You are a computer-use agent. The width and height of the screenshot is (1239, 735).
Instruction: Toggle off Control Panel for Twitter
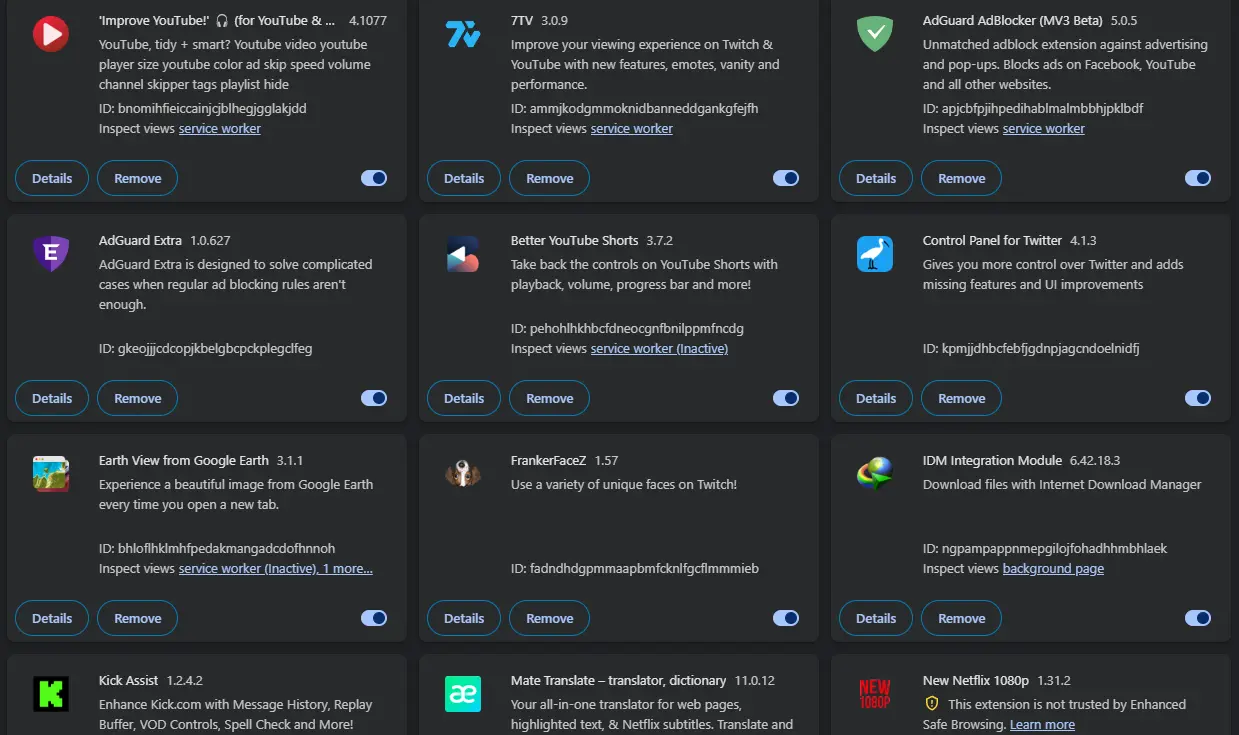point(1198,398)
